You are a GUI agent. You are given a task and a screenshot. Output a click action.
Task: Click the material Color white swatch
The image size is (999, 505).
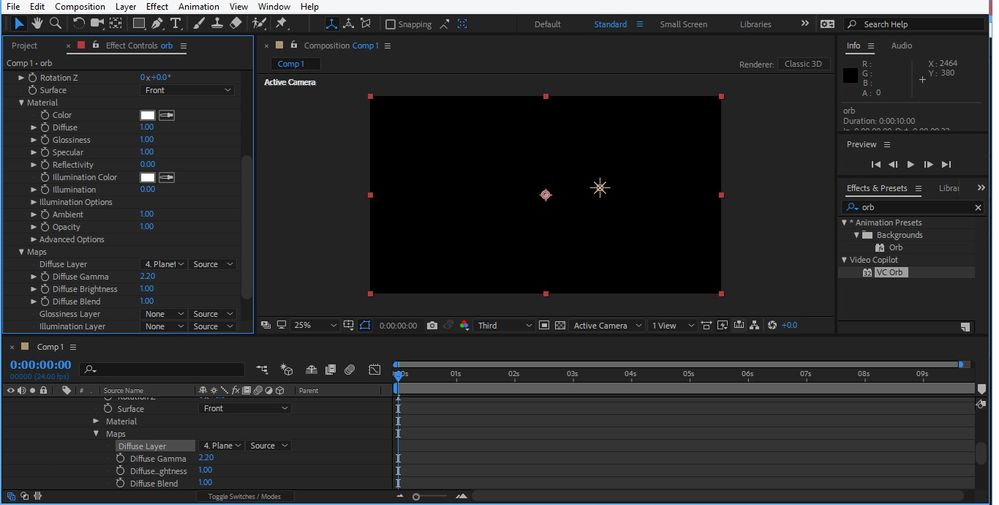click(x=147, y=115)
